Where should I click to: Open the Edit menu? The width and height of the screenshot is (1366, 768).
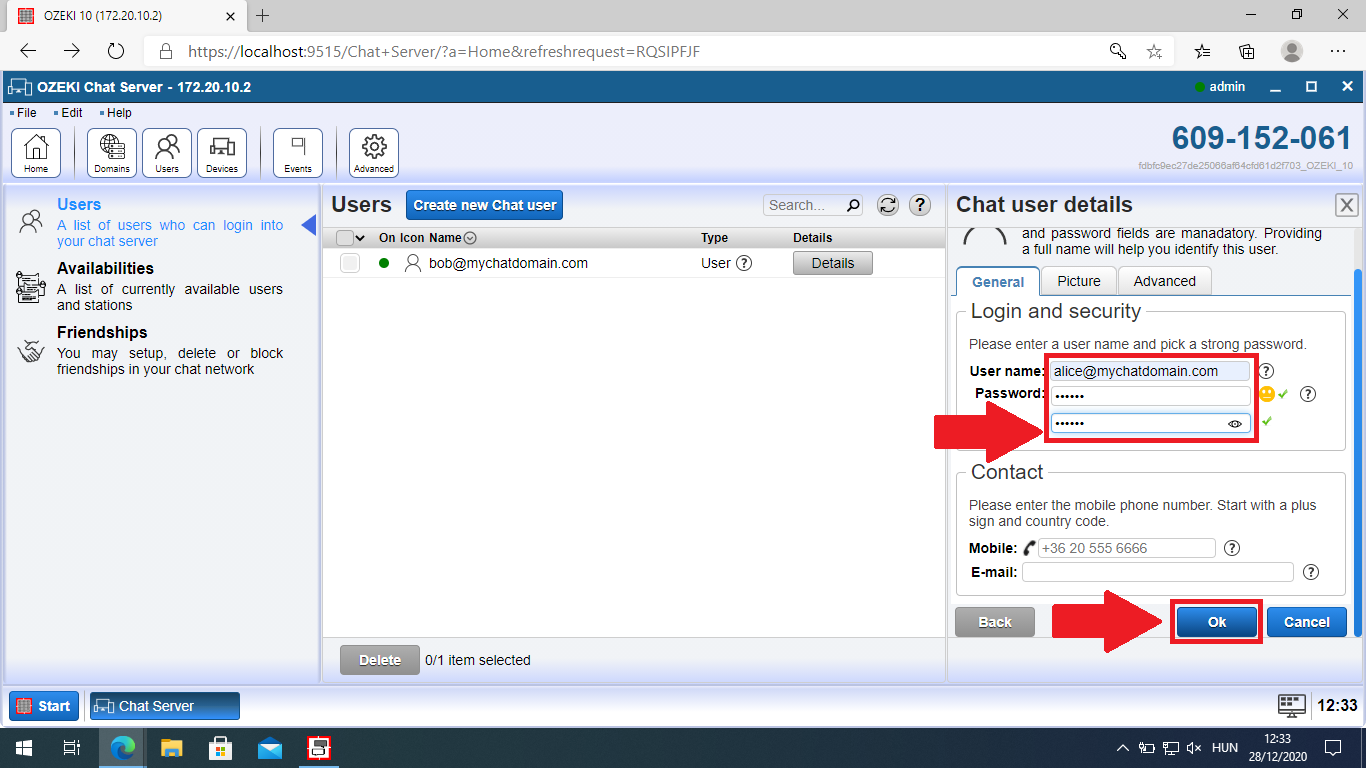point(71,113)
